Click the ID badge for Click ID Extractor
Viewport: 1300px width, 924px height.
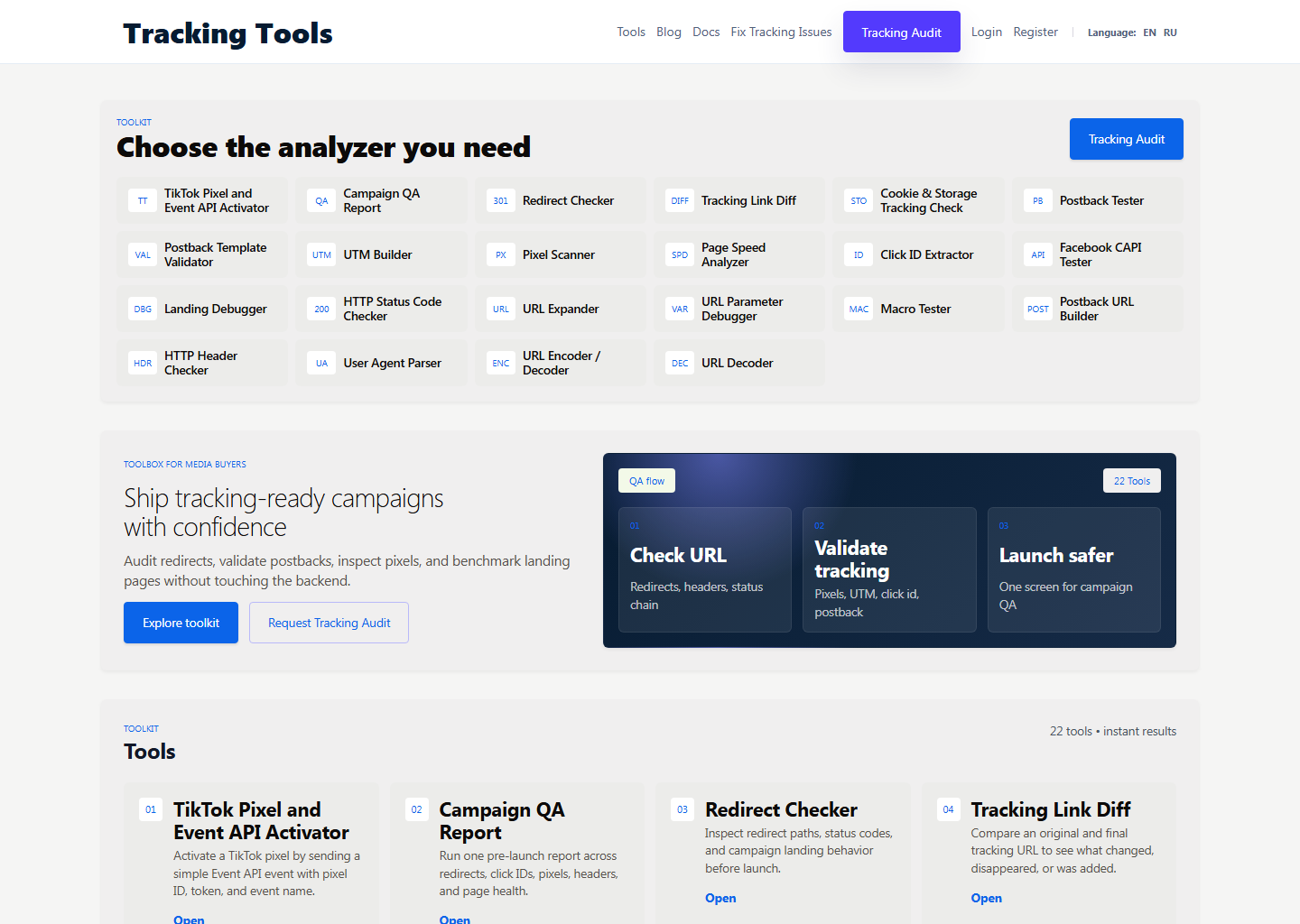(859, 254)
